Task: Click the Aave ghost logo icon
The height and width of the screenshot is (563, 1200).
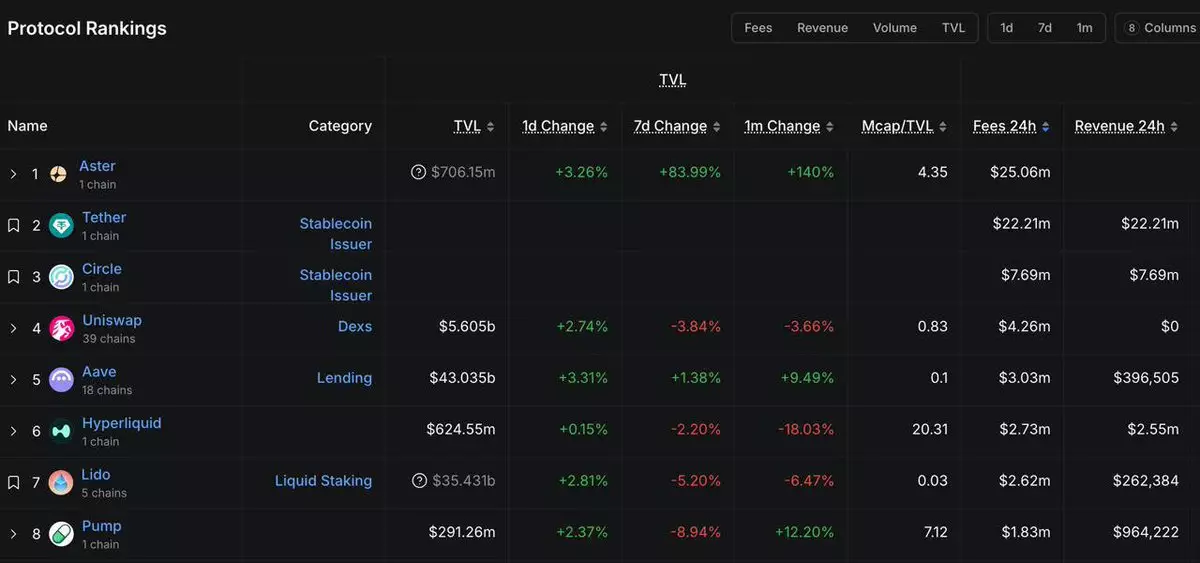Action: (x=61, y=380)
